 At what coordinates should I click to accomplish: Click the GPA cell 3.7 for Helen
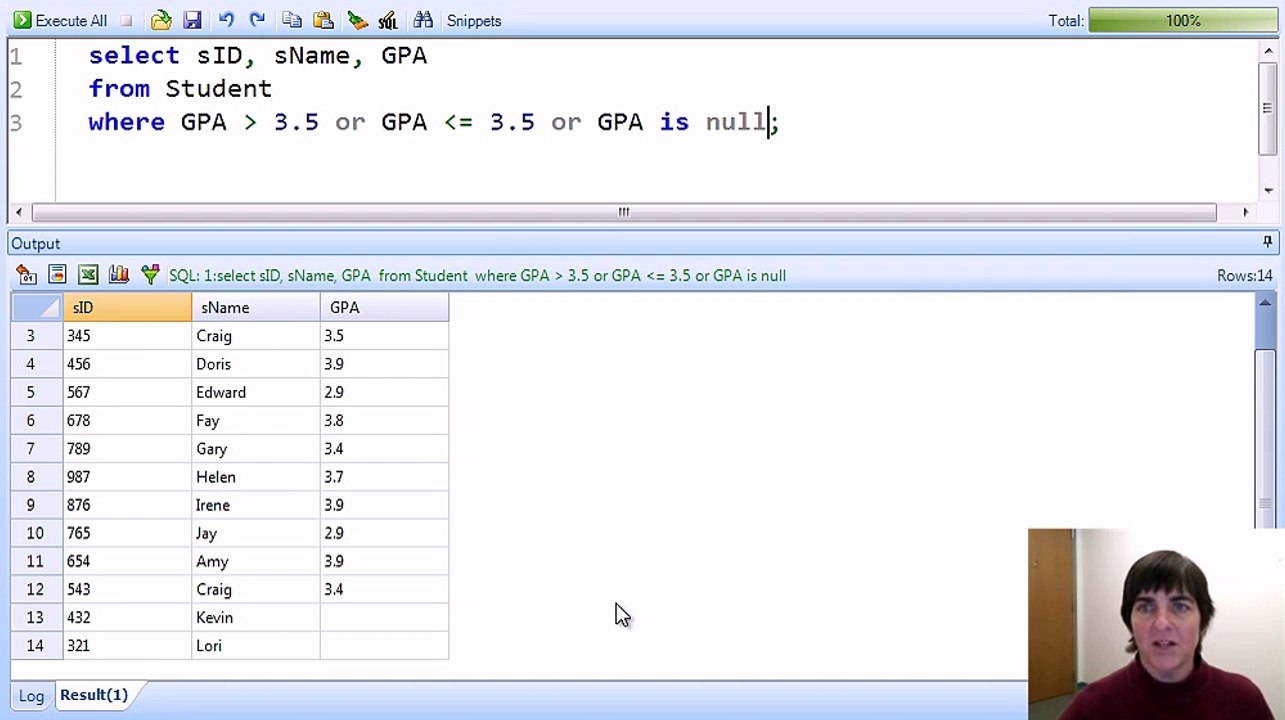pos(384,477)
